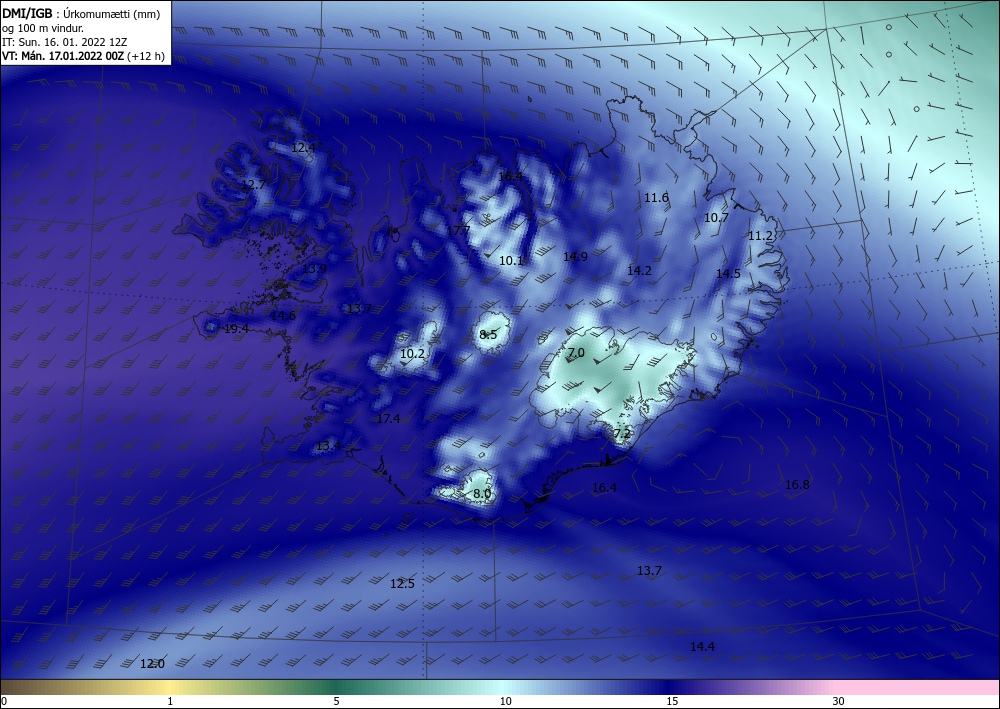Click the value 10.7 on the map
Viewport: 1000px width, 709px height.
716,218
